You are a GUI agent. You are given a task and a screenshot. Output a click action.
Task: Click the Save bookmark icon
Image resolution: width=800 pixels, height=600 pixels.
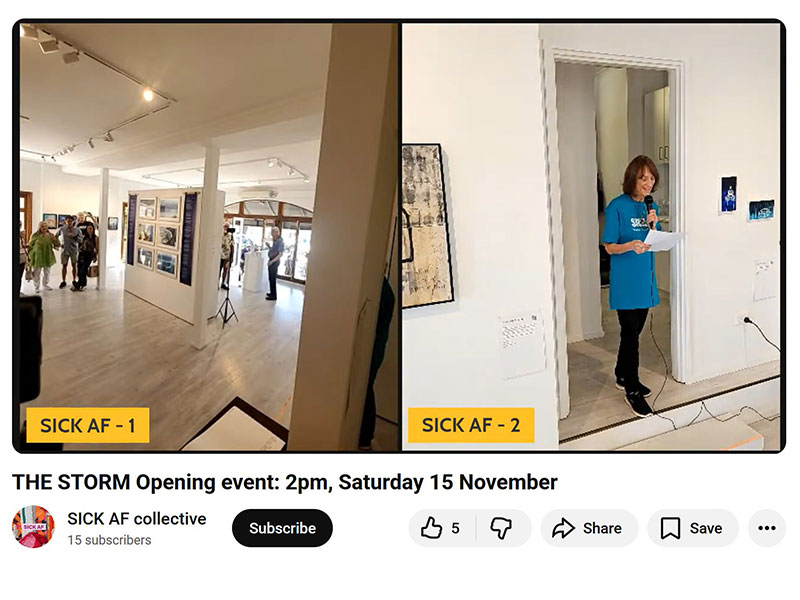click(670, 528)
